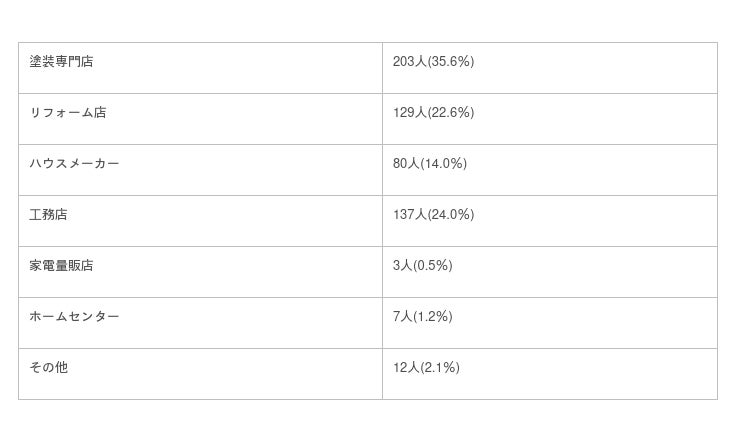Viewport: 740px width, 440px height.
Task: Click the 137人 count text
Action: (409, 215)
